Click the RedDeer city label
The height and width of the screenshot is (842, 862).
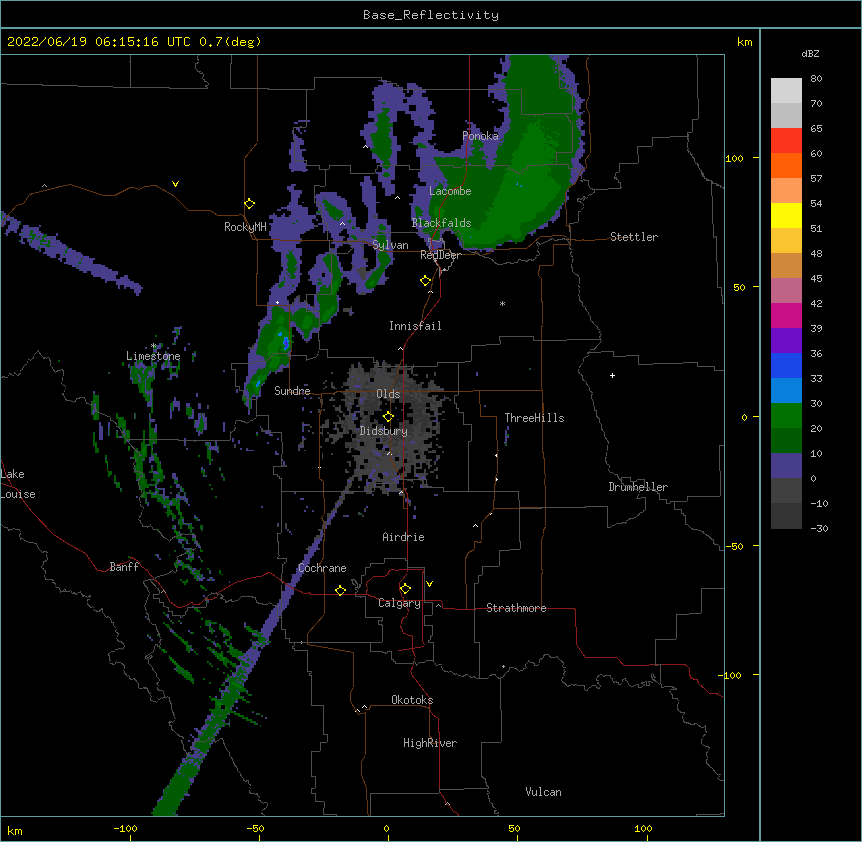[x=441, y=255]
